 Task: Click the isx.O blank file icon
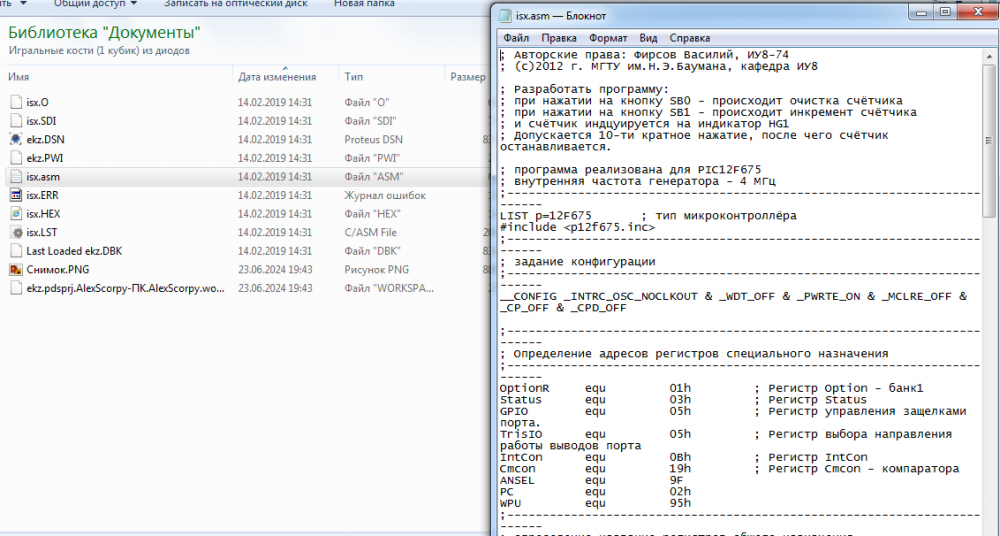coord(16,102)
